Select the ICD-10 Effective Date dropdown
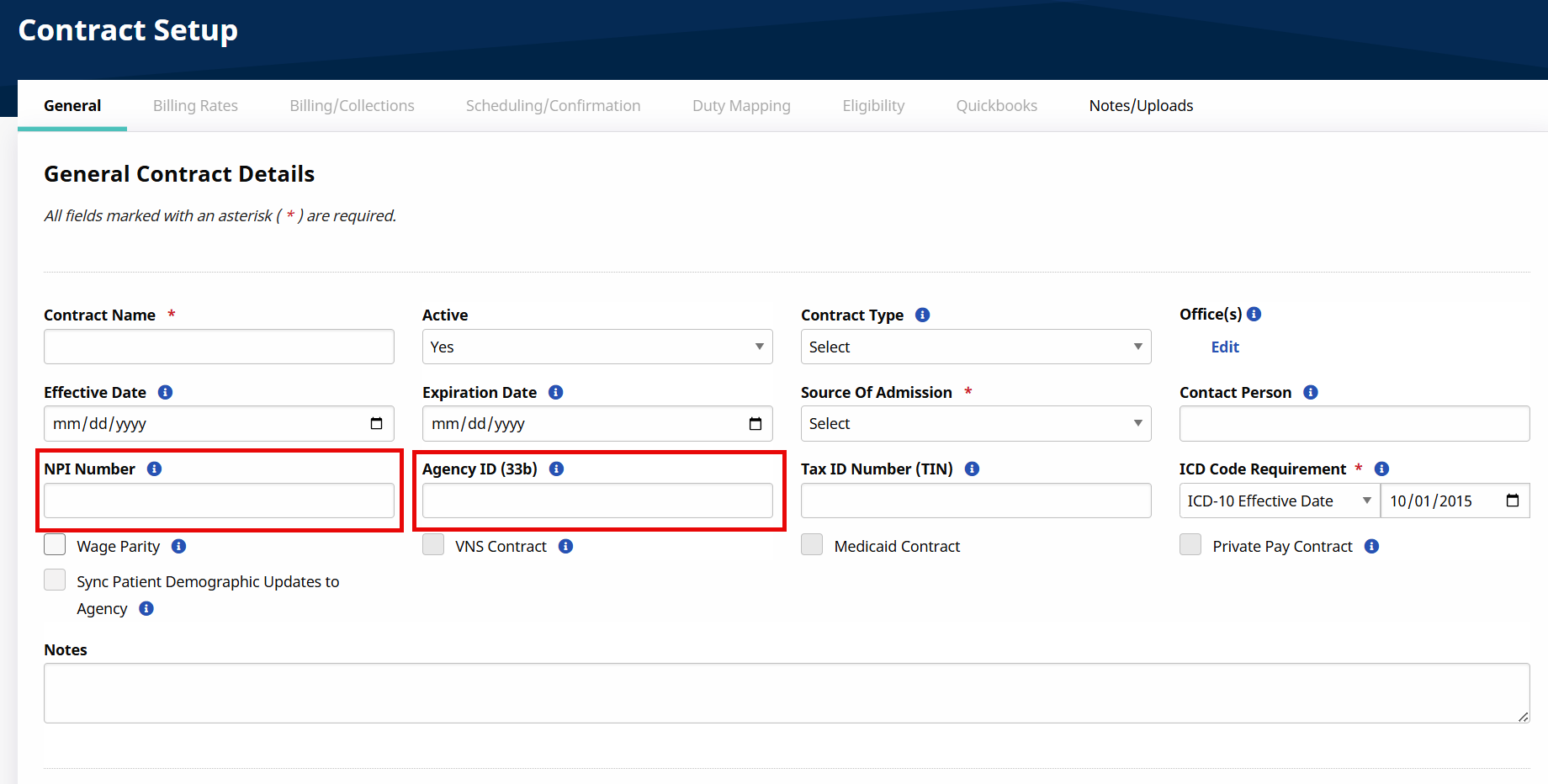The image size is (1548, 784). pyautogui.click(x=1278, y=501)
